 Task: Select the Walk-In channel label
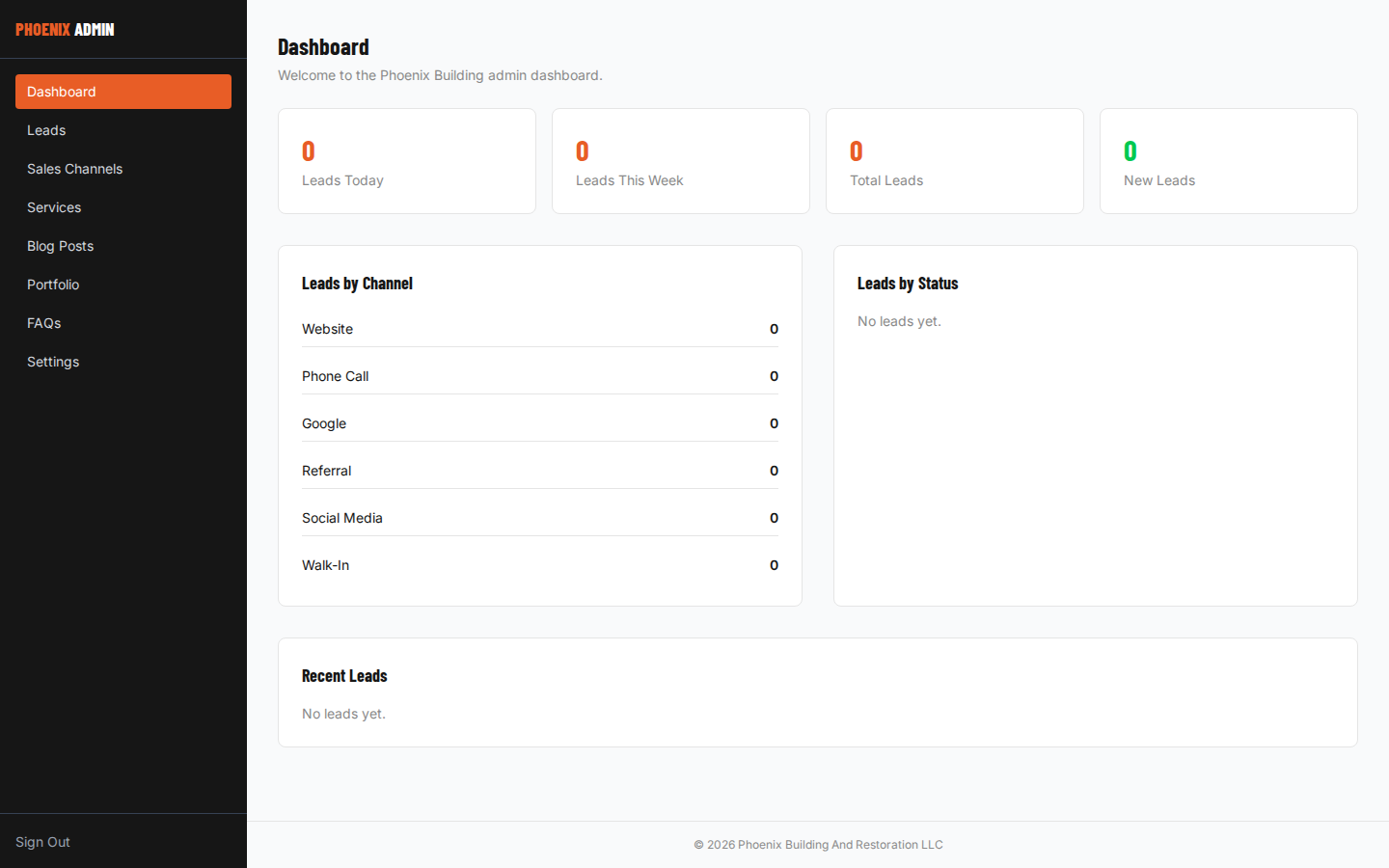[x=325, y=565]
